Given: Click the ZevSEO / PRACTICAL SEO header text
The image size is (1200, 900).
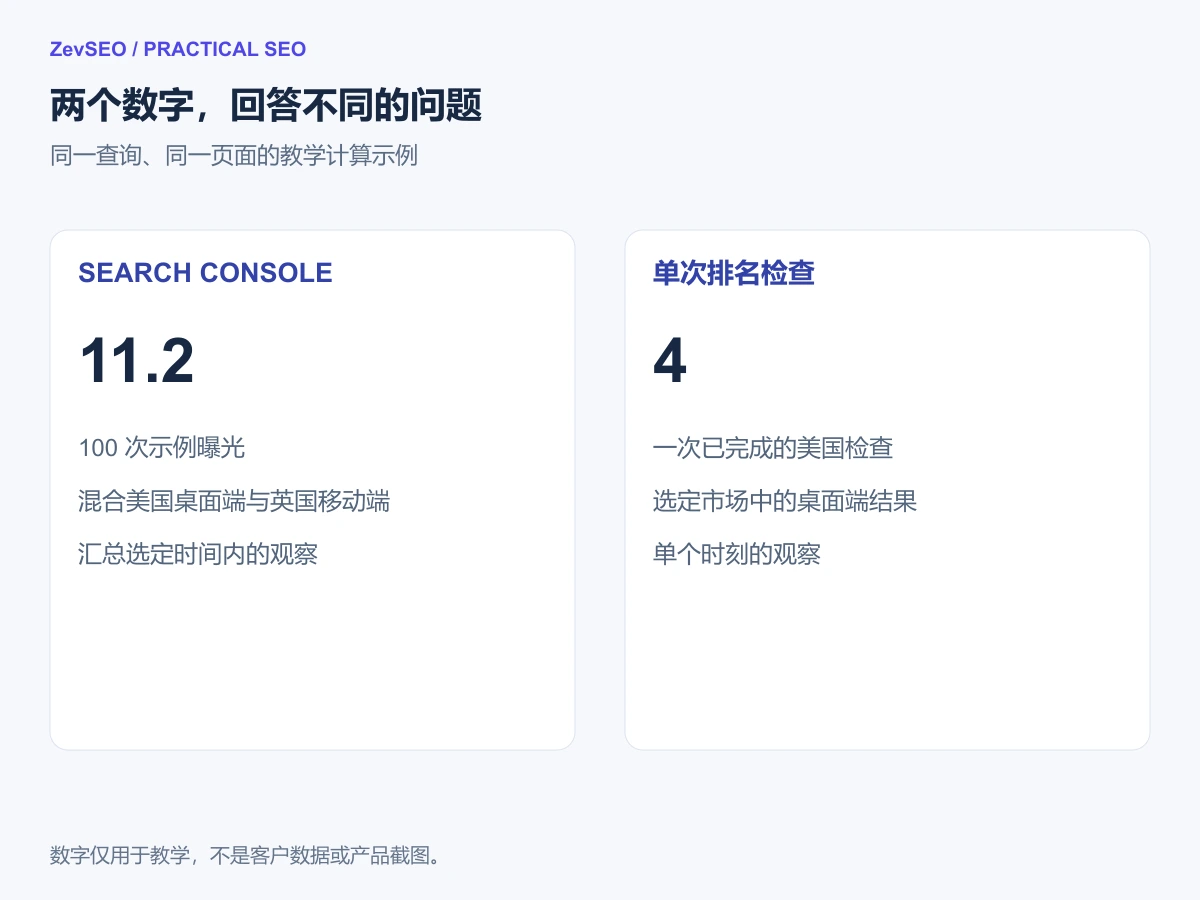Looking at the screenshot, I should pyautogui.click(x=178, y=49).
